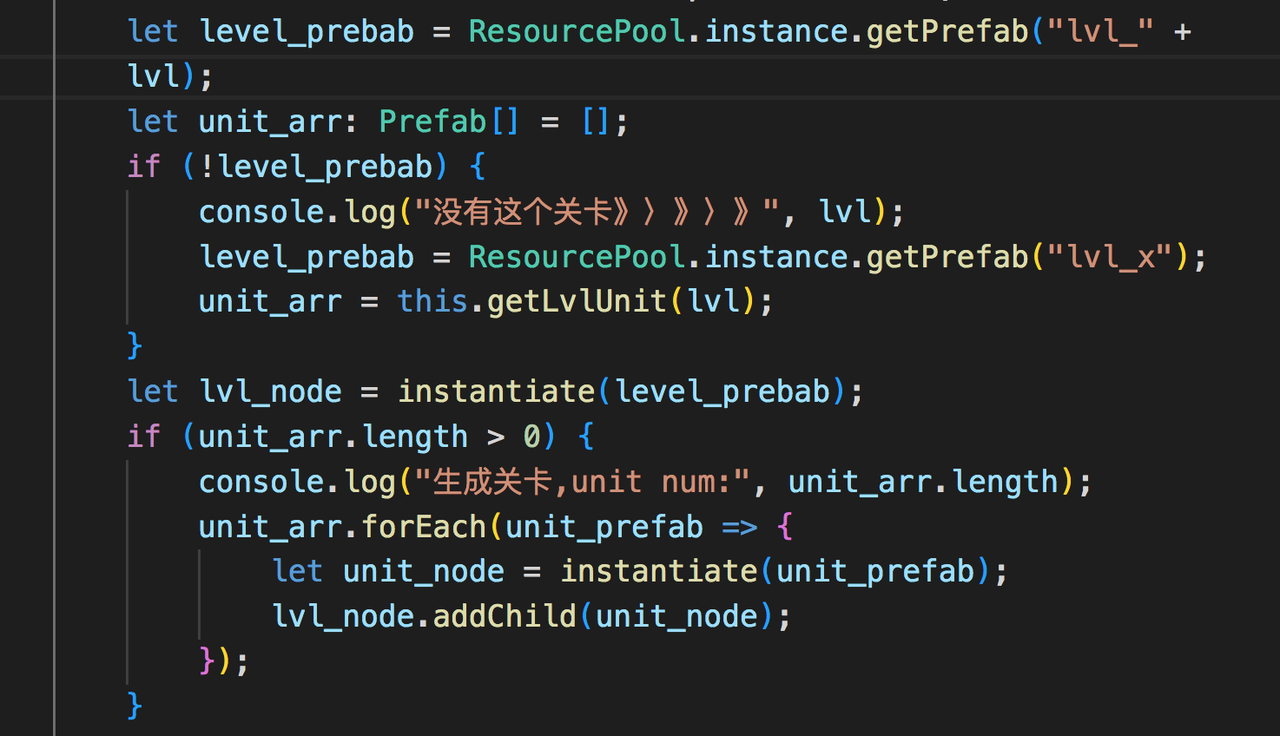
Task: Place cursor on wrapped "lvl);" continuation line
Action: (x=171, y=77)
